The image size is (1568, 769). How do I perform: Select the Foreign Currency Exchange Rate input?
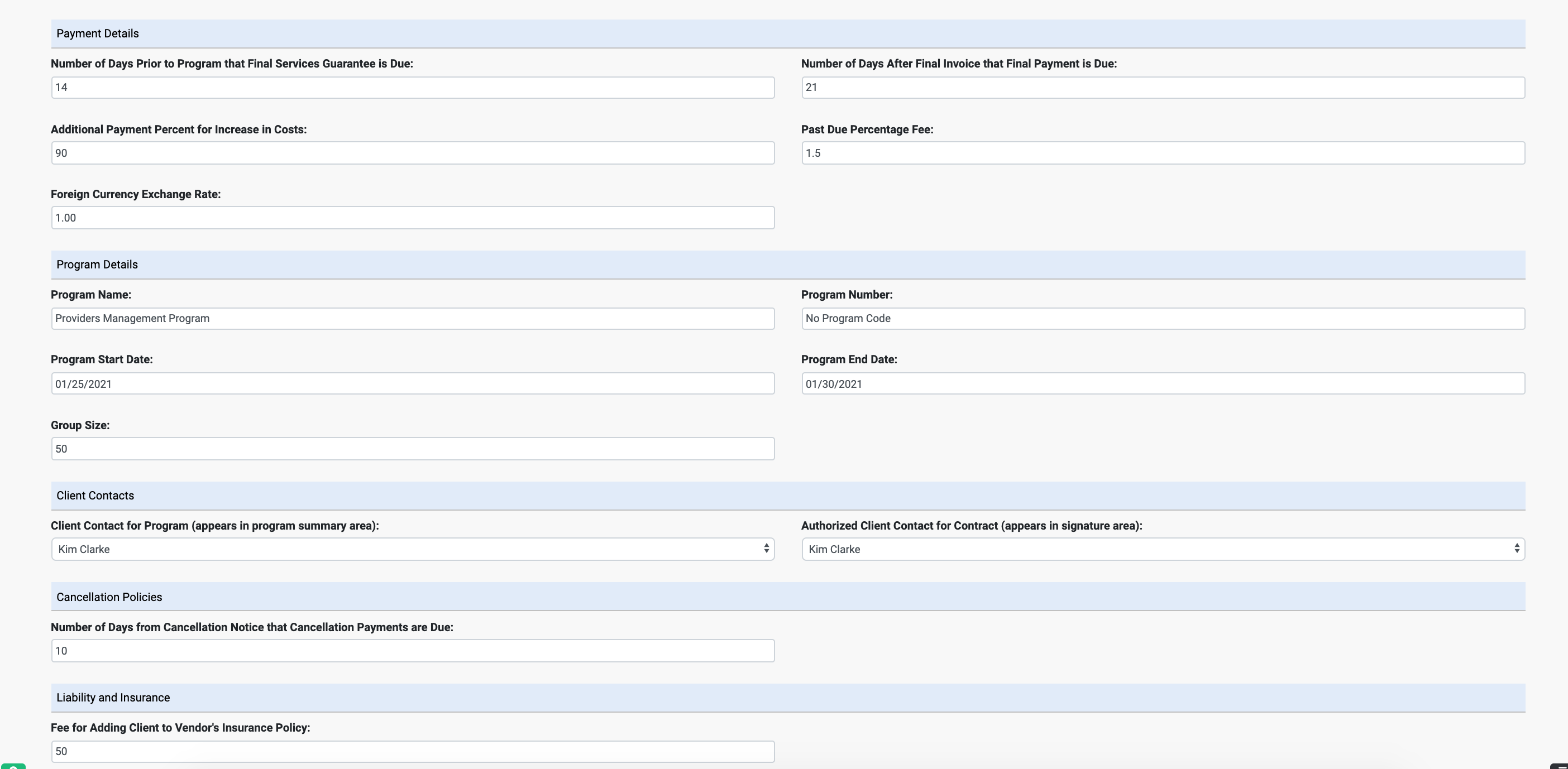[x=413, y=218]
